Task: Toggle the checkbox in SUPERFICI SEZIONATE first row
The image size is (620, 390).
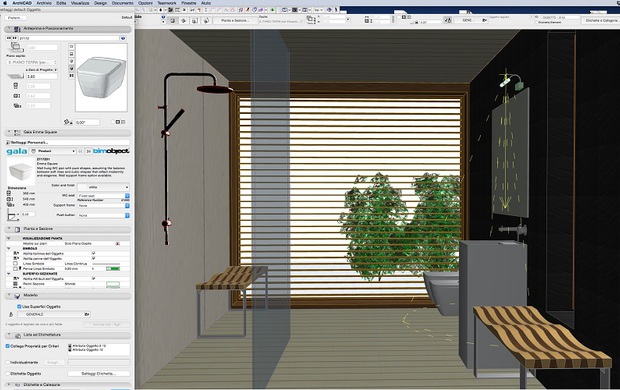Action: pos(93,278)
